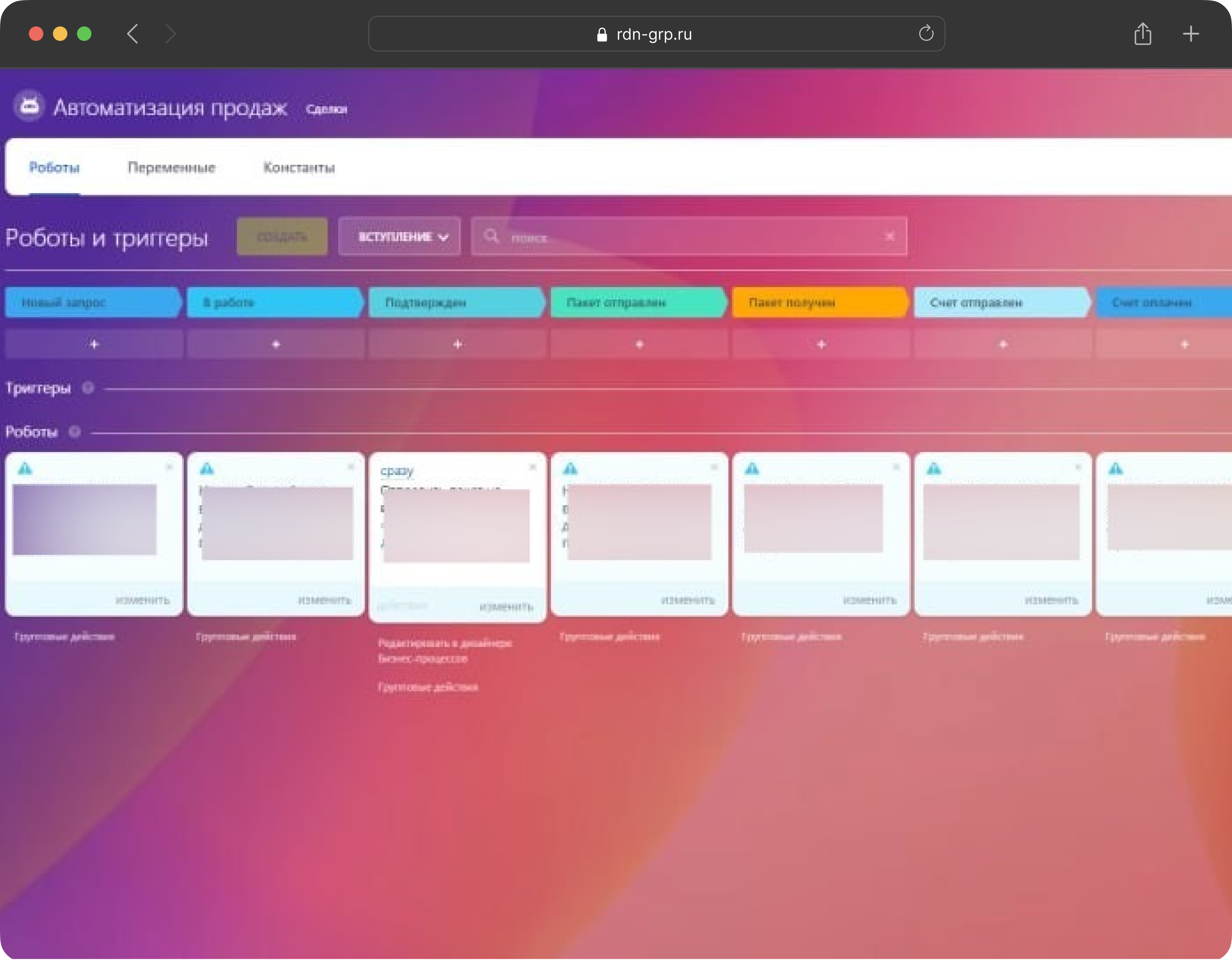Image resolution: width=1232 pixels, height=962 pixels.
Task: Click изменить on the Пакет отправлен robot card
Action: pos(688,600)
